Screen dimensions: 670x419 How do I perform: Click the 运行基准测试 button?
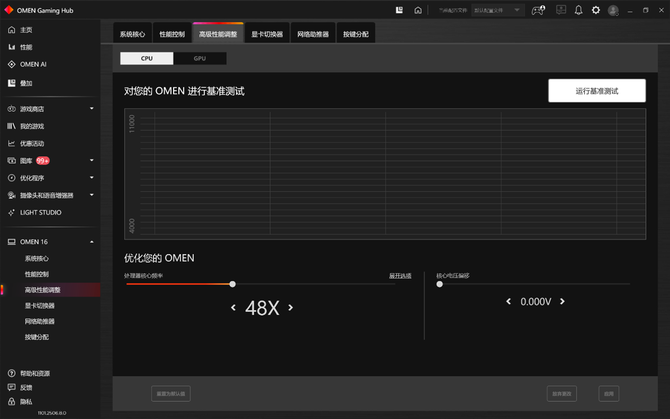pos(596,91)
